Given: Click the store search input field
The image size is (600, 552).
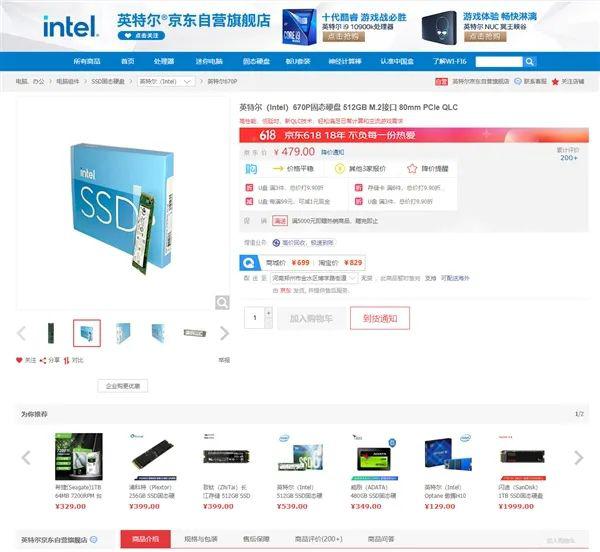Looking at the screenshot, I should click(499, 62).
